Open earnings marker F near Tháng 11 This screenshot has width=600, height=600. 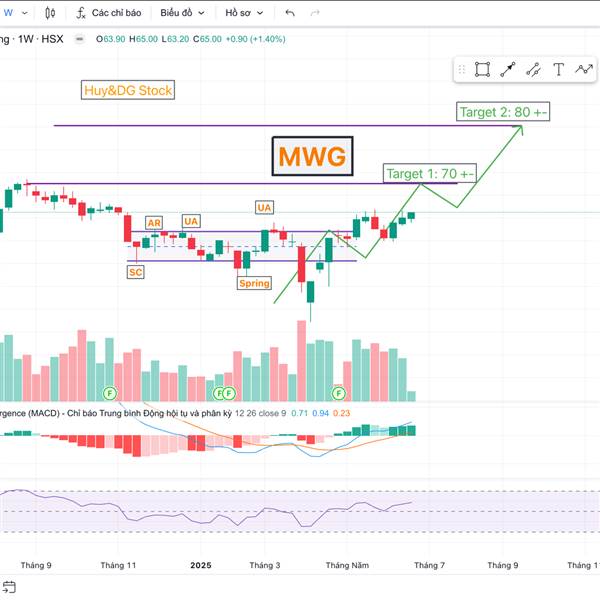pos(110,393)
